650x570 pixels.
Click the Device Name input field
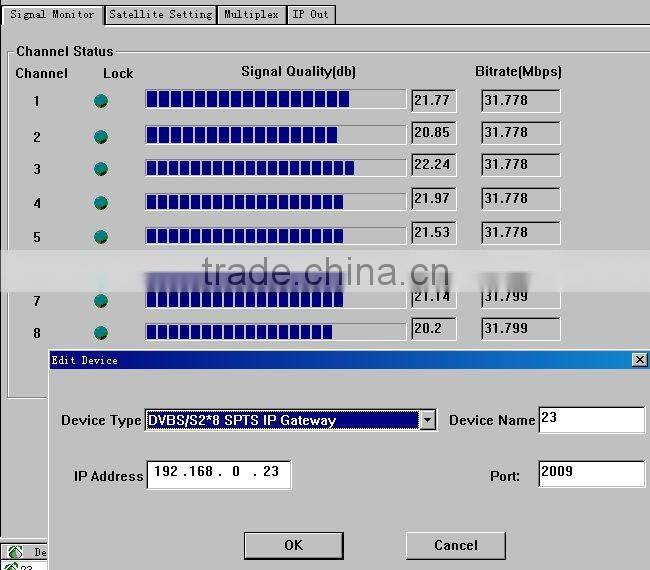[592, 420]
